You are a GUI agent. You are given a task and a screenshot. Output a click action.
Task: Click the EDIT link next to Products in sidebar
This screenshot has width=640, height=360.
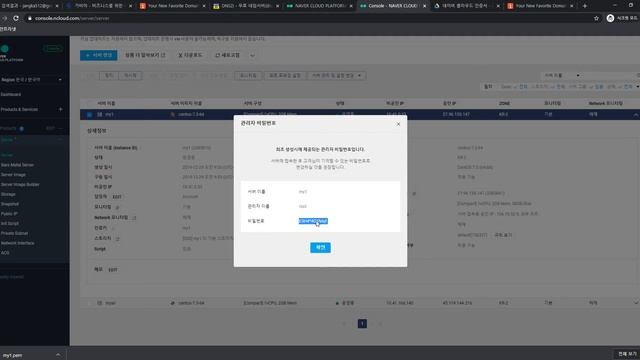[50, 128]
